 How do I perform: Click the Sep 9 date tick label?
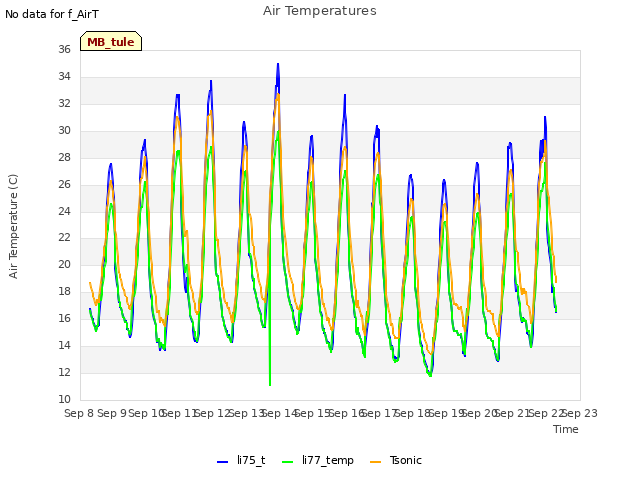coord(112,413)
